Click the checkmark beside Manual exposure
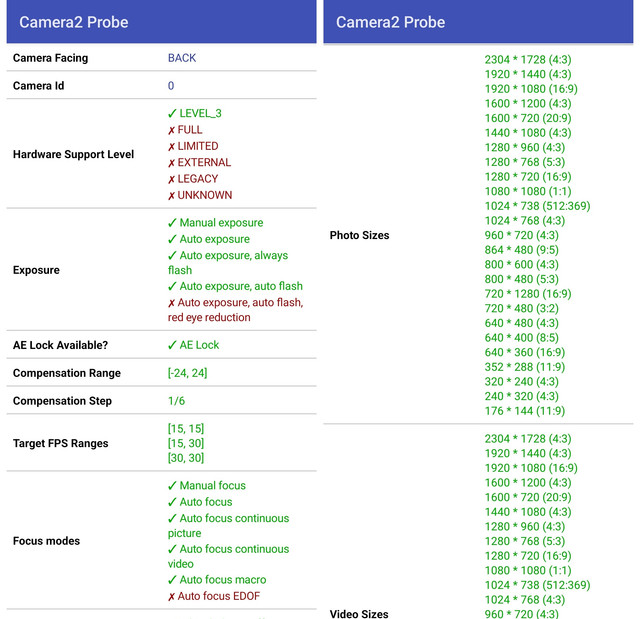This screenshot has height=619, width=640. (172, 223)
